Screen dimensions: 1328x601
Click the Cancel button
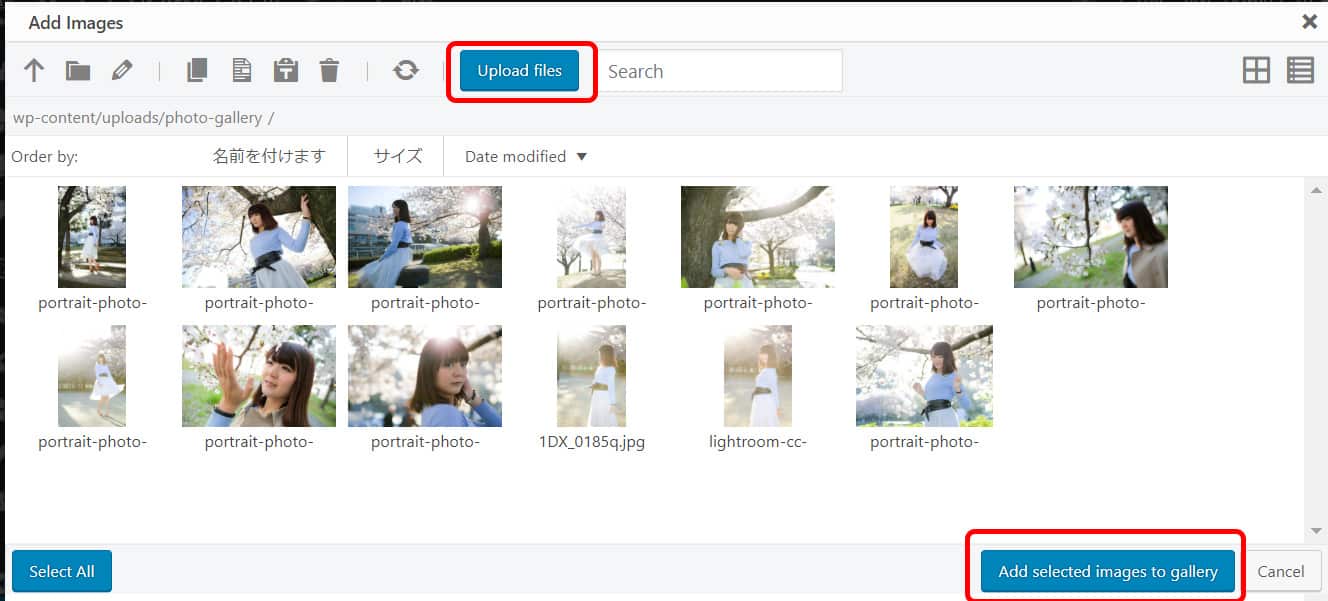[x=1280, y=572]
